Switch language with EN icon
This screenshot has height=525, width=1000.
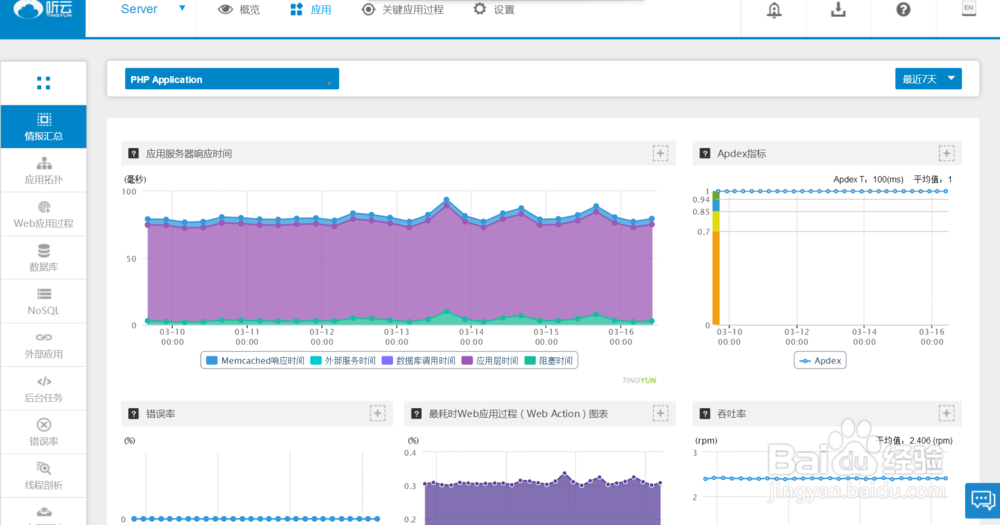[x=969, y=8]
